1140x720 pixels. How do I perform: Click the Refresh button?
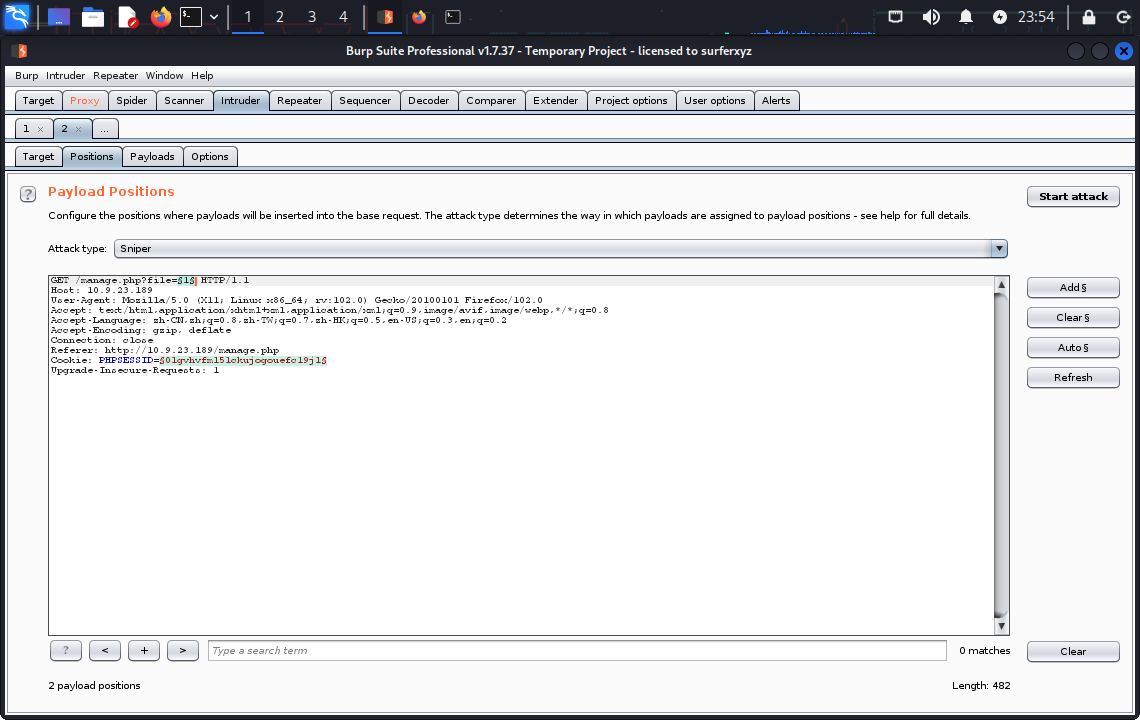click(x=1073, y=377)
